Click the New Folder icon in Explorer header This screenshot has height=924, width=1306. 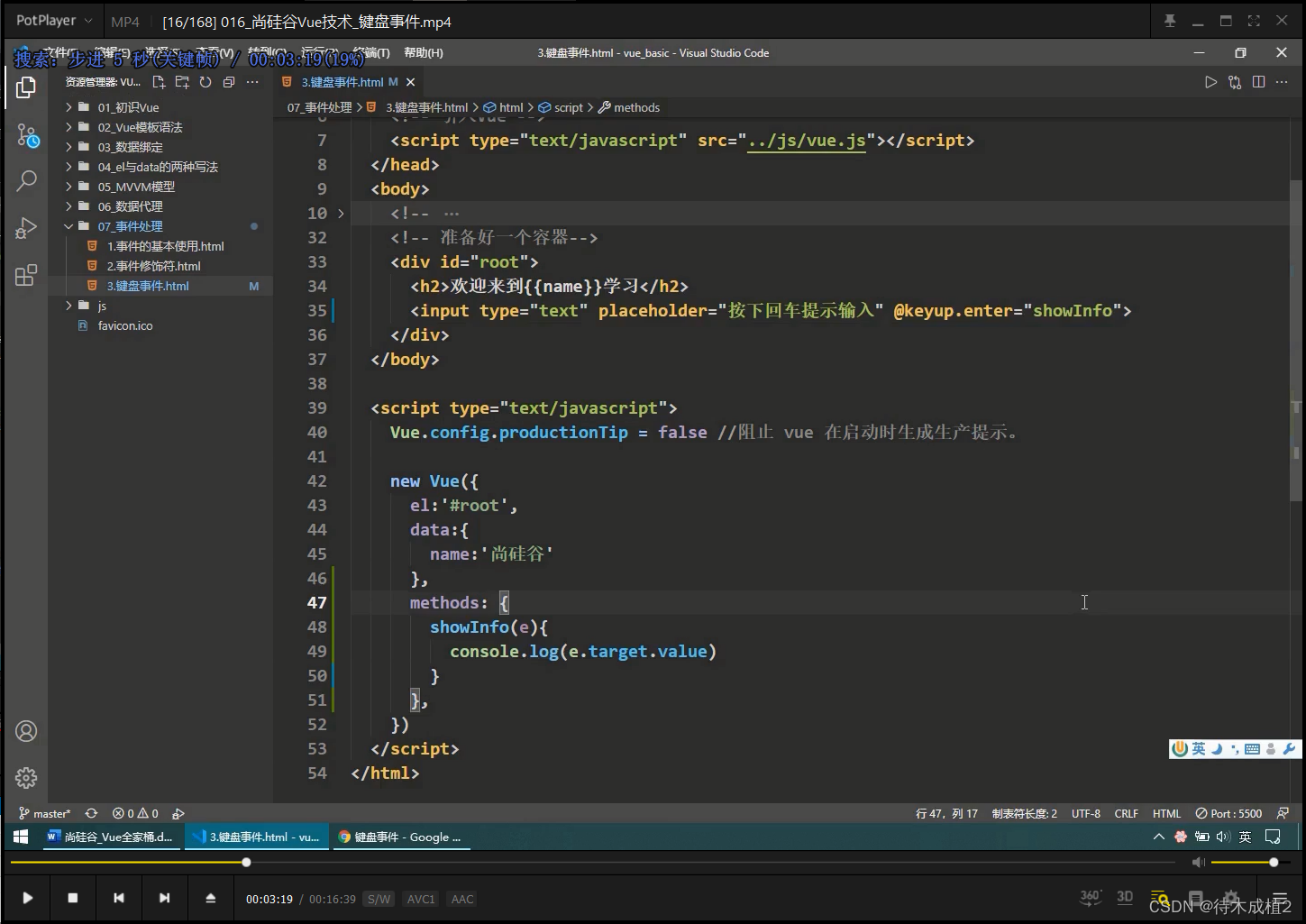pos(182,82)
